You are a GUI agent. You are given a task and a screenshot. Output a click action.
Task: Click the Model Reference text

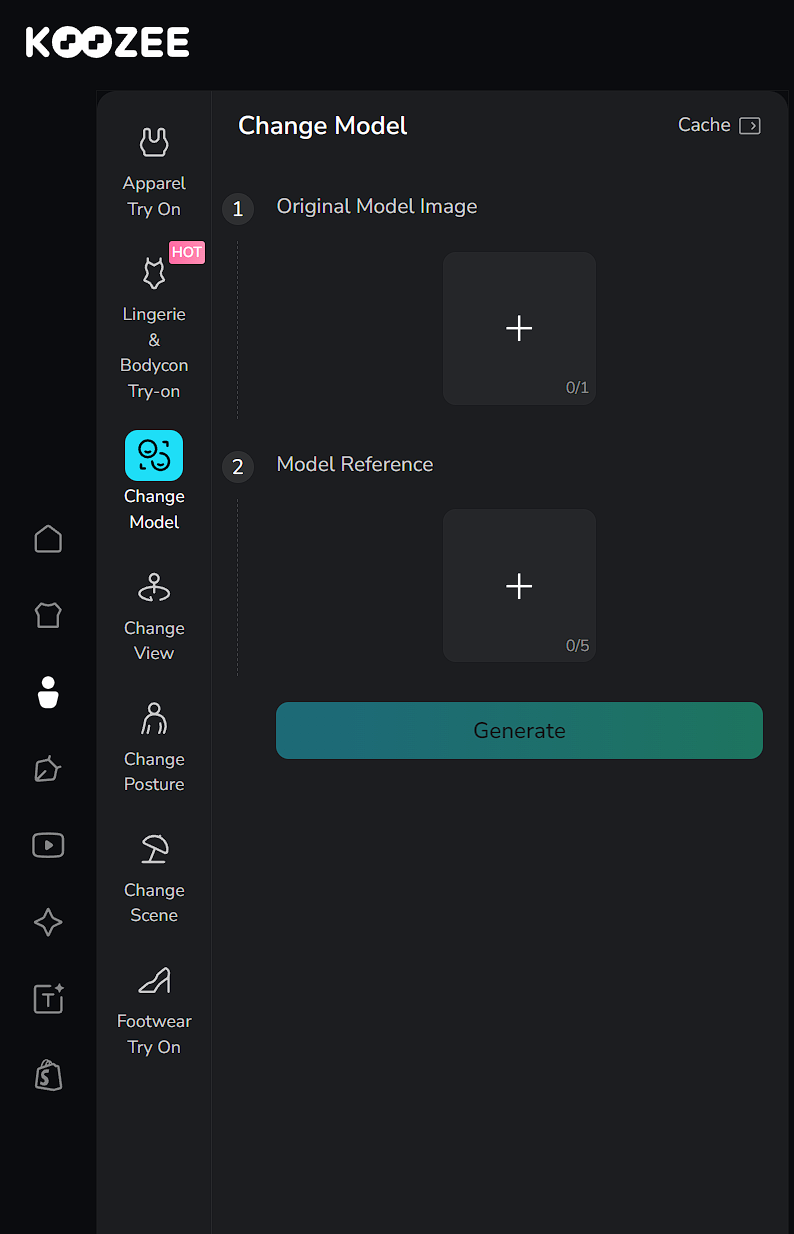pos(355,464)
